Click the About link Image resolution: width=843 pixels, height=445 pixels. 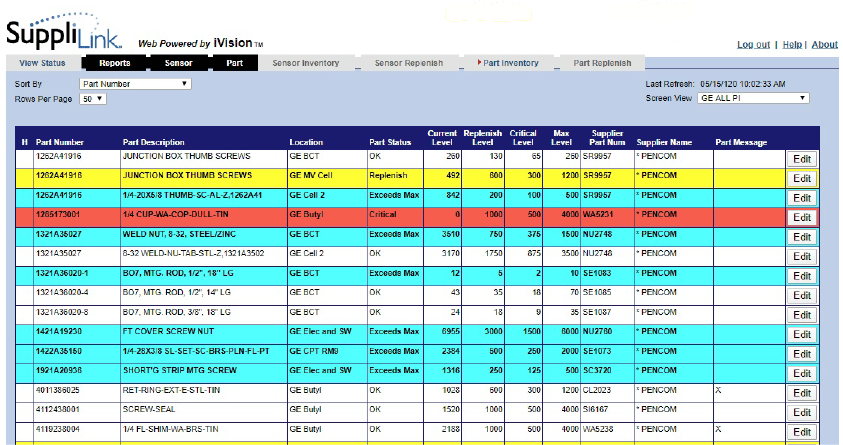824,45
